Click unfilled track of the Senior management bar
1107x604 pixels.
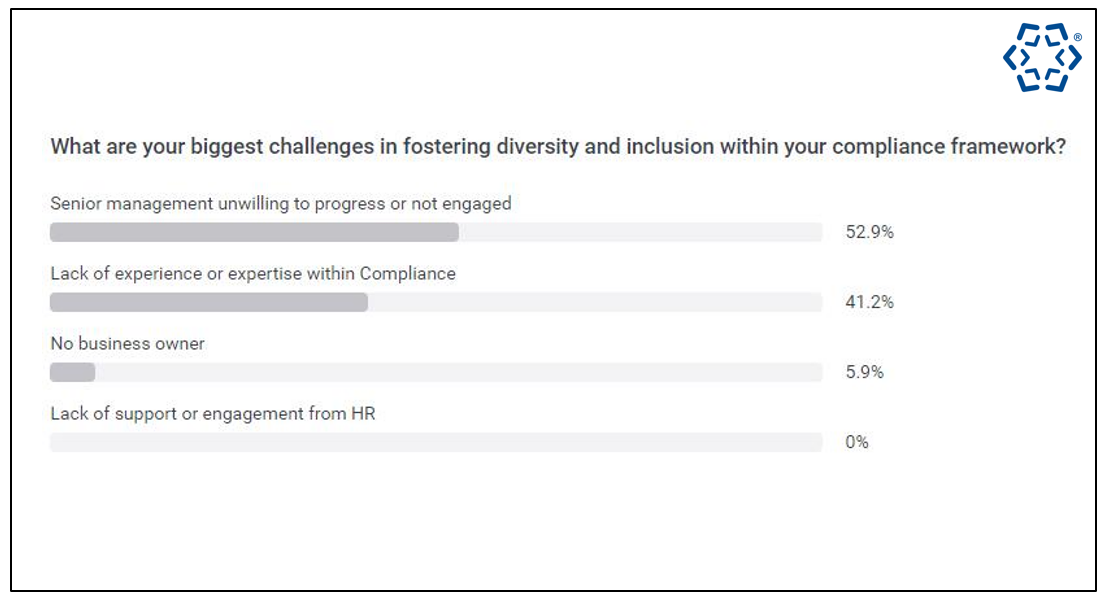click(x=640, y=233)
